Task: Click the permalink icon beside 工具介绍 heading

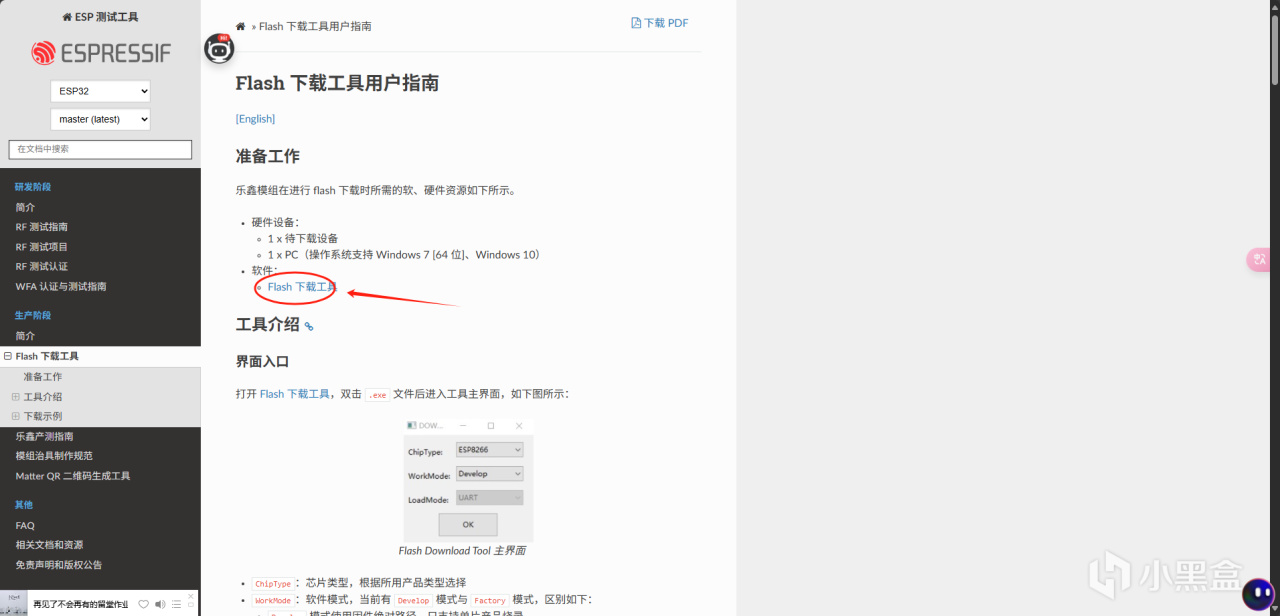Action: click(309, 326)
